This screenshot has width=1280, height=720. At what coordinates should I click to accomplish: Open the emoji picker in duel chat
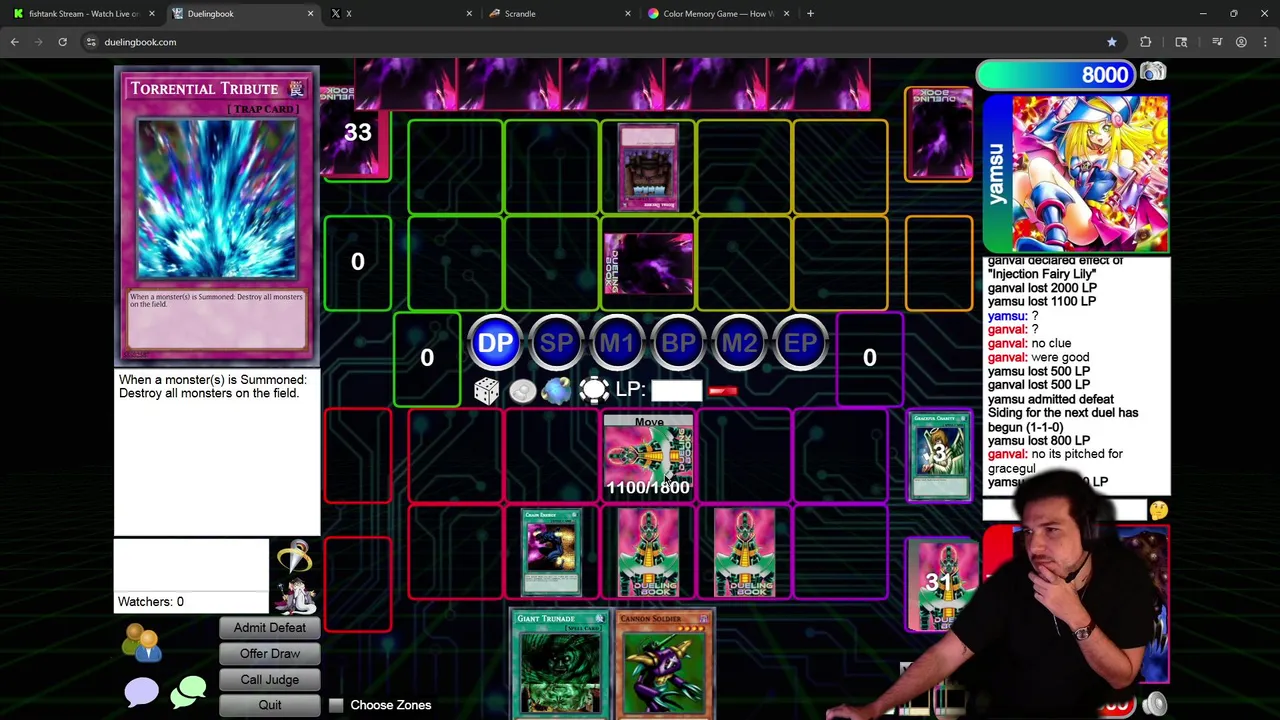(1158, 510)
